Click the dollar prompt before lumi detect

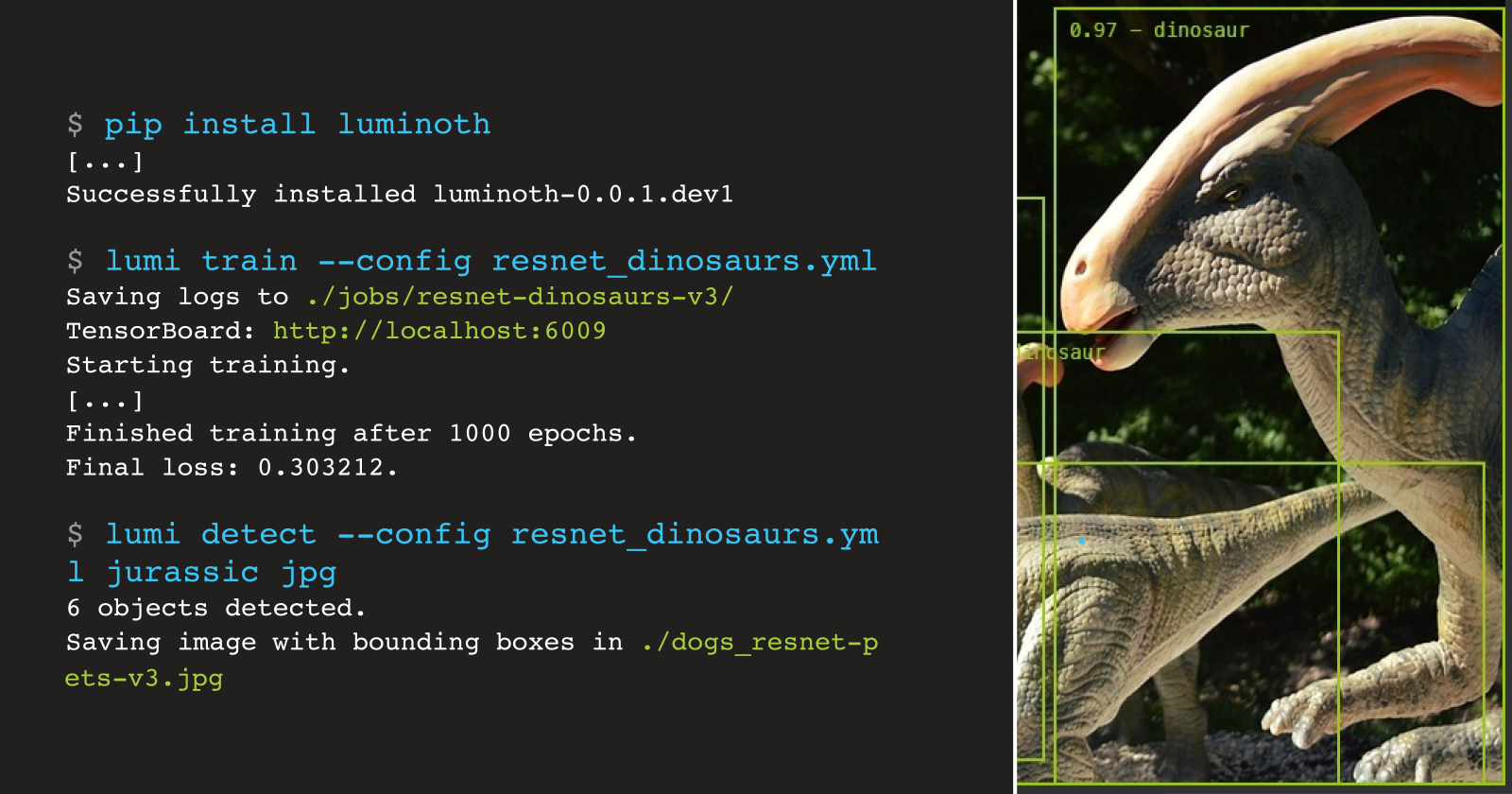(76, 535)
